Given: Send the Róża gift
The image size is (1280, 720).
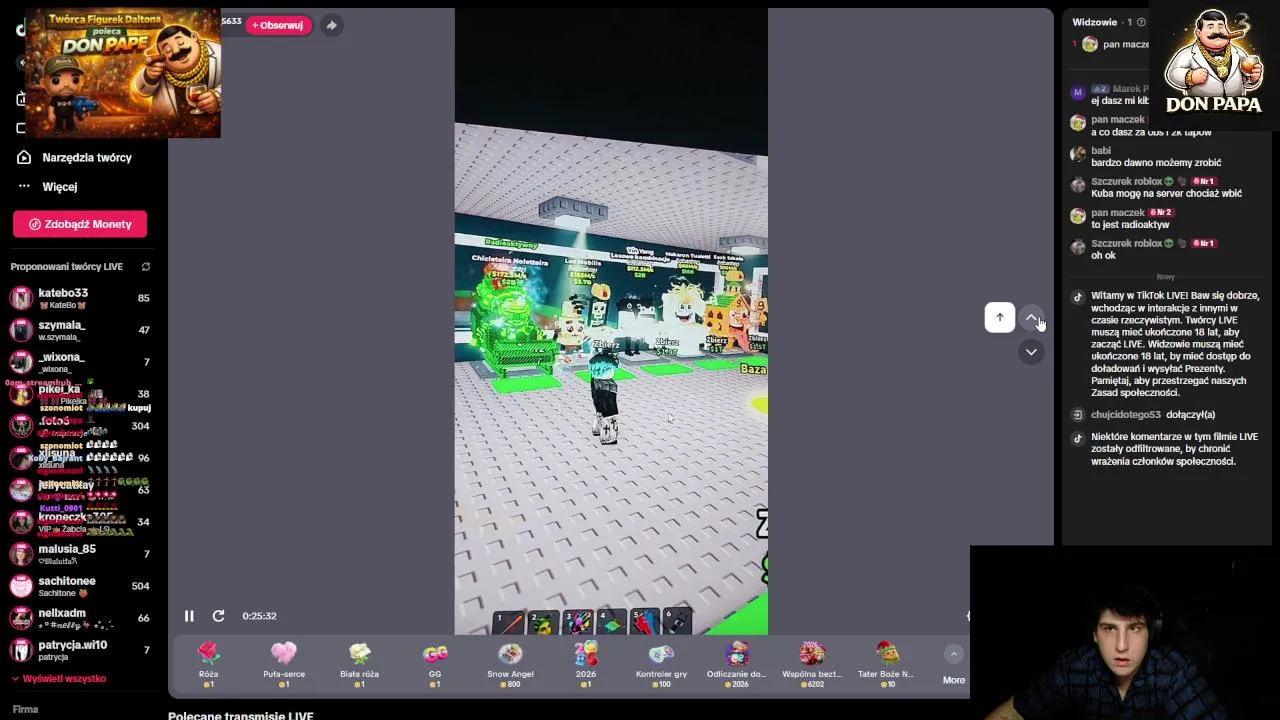Looking at the screenshot, I should [208, 664].
